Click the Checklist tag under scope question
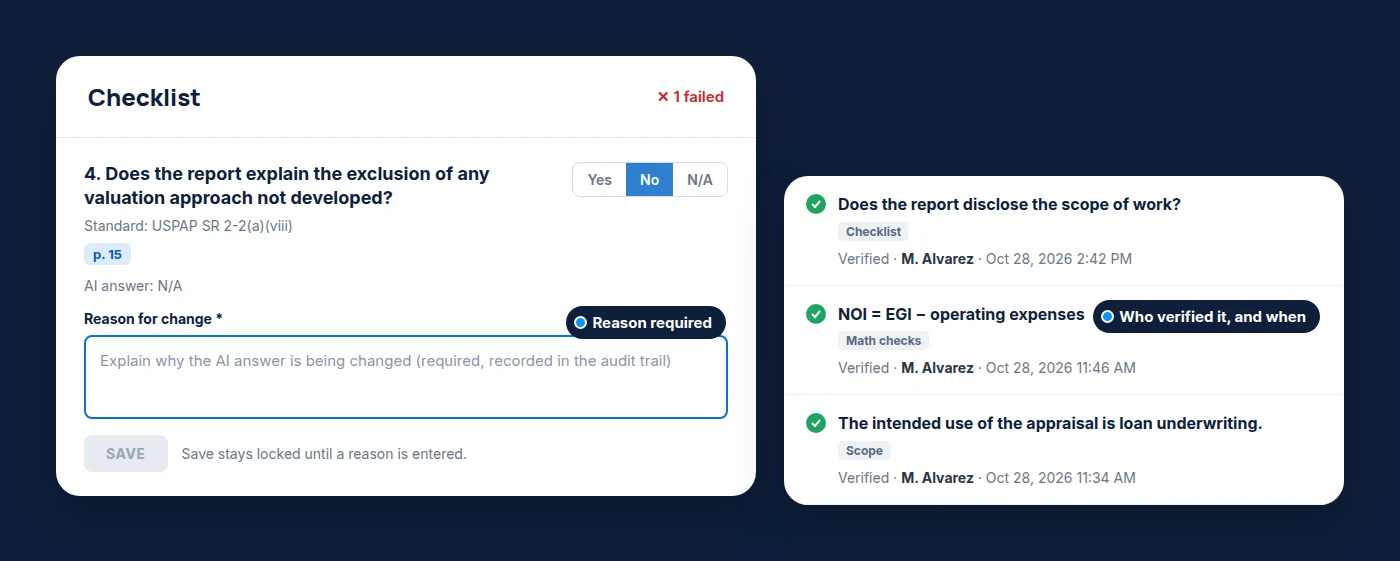The image size is (1400, 561). (873, 231)
